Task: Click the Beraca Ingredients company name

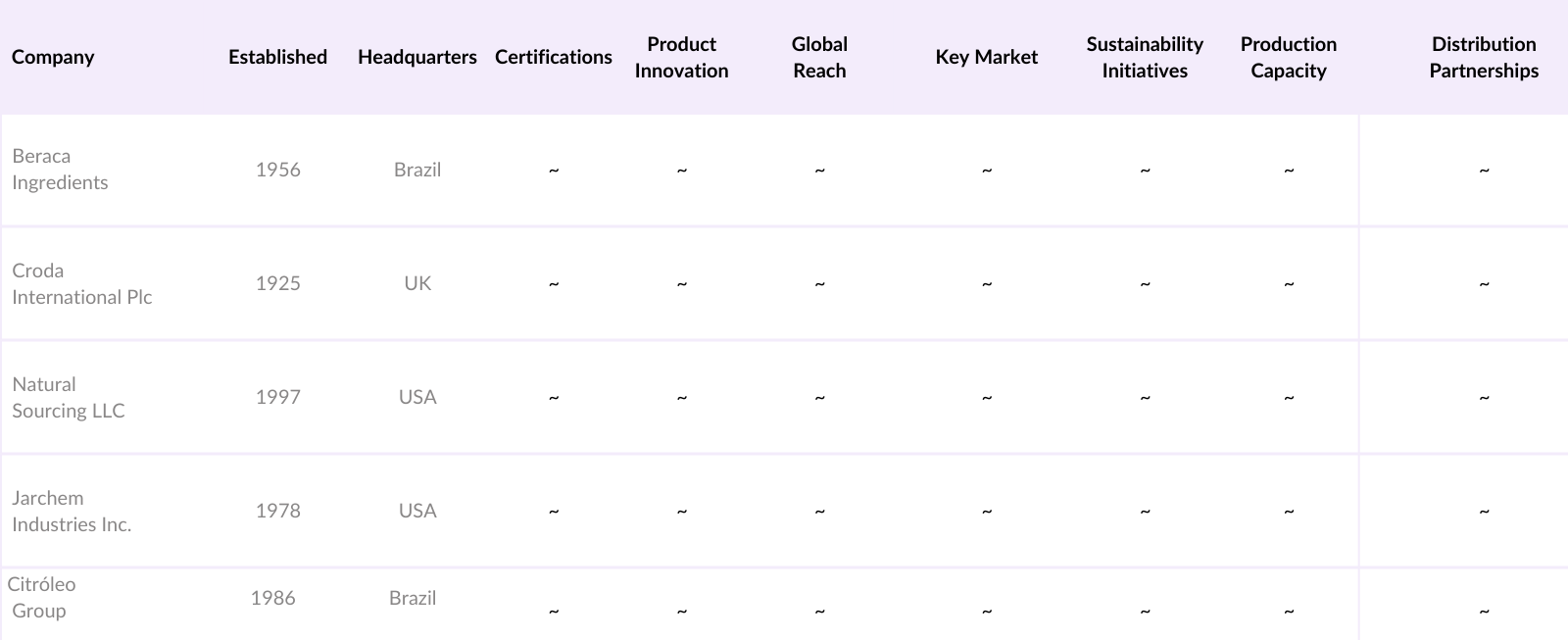Action: click(x=60, y=170)
